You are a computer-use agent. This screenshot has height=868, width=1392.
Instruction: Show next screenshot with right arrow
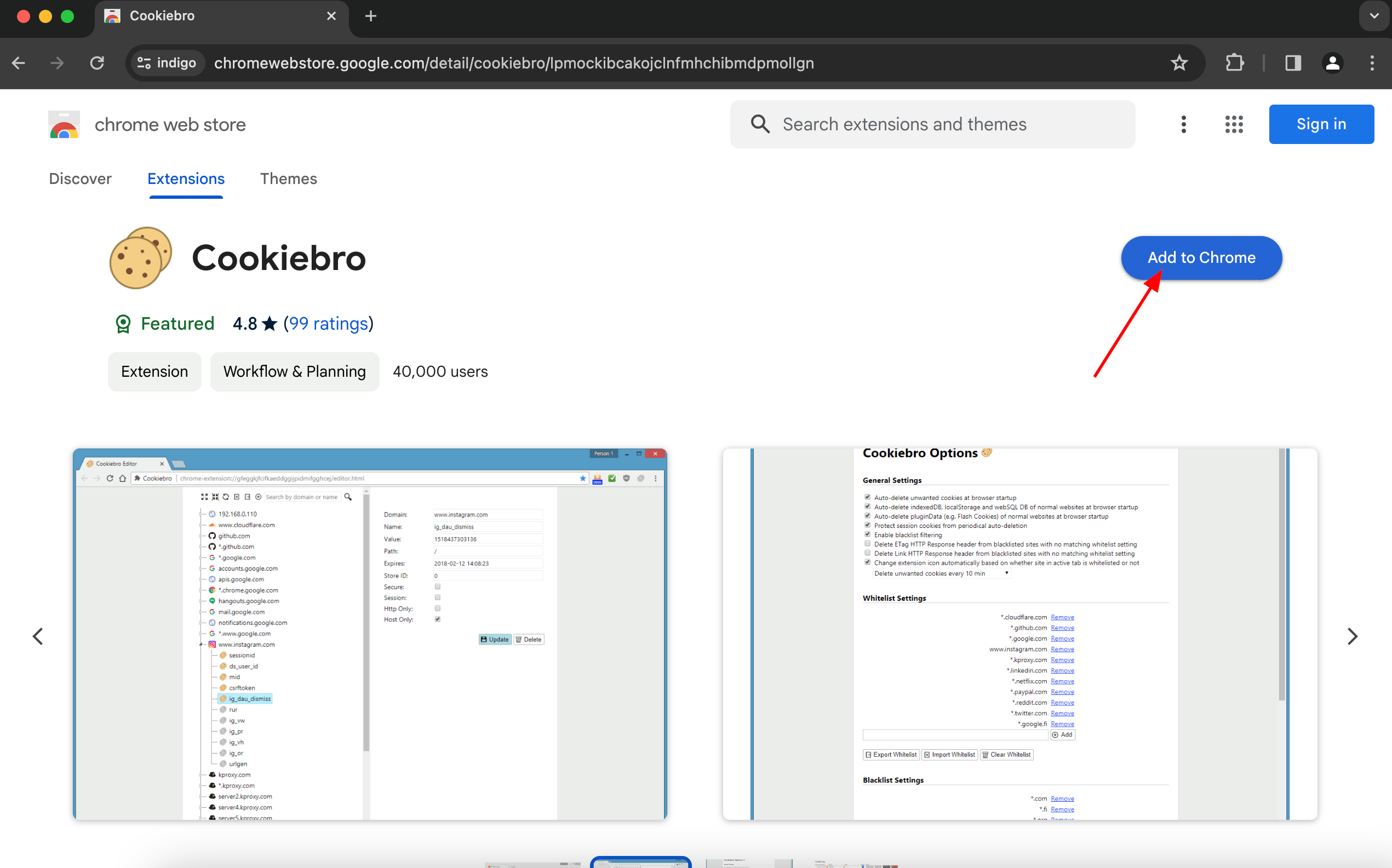point(1353,636)
